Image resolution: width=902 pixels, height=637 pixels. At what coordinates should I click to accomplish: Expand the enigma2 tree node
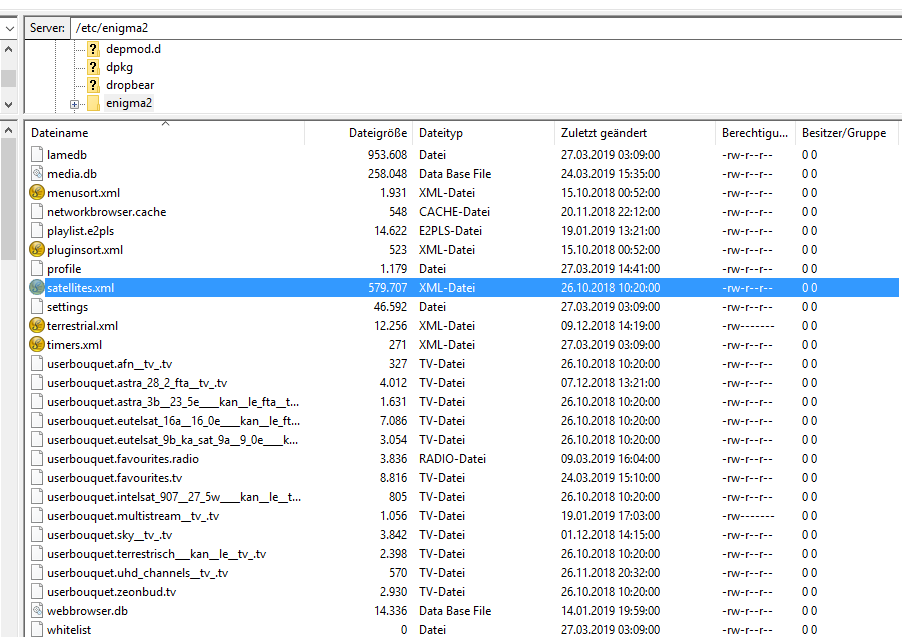(74, 104)
